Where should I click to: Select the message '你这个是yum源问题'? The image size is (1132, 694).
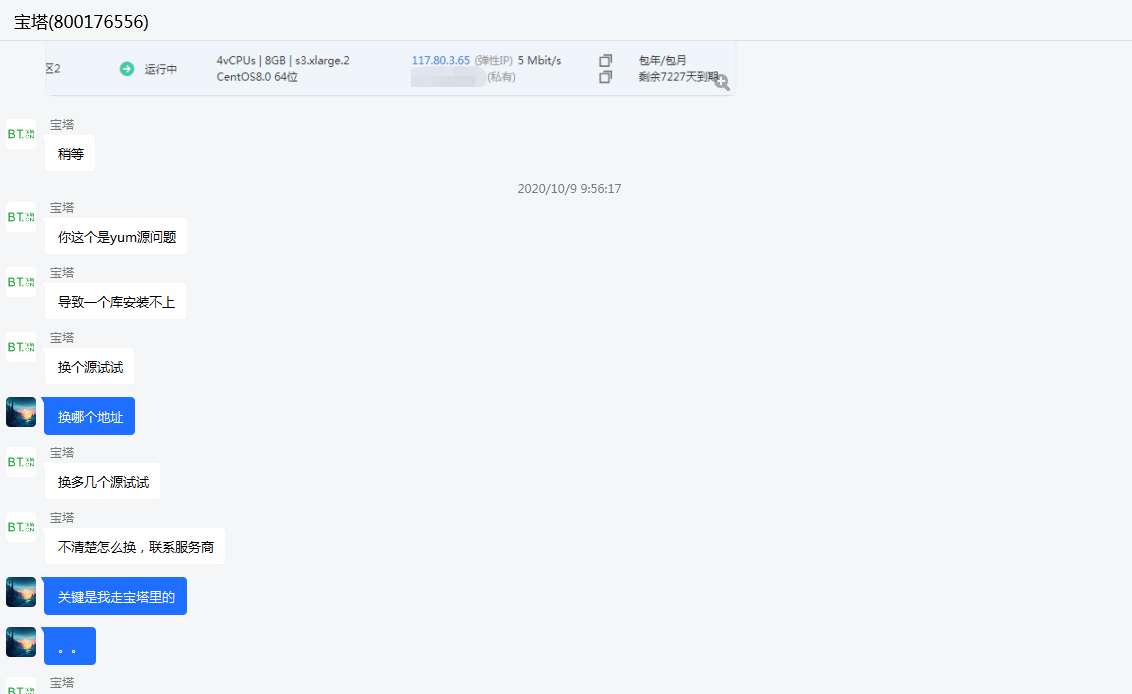[116, 236]
